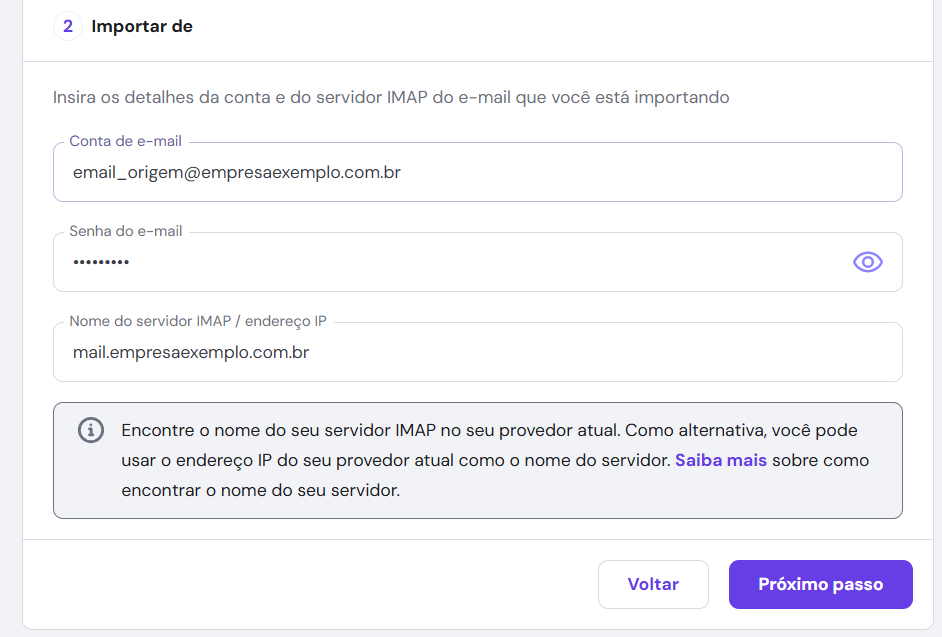The height and width of the screenshot is (637, 942).
Task: Click the Importar de section heading
Action: coord(142,27)
